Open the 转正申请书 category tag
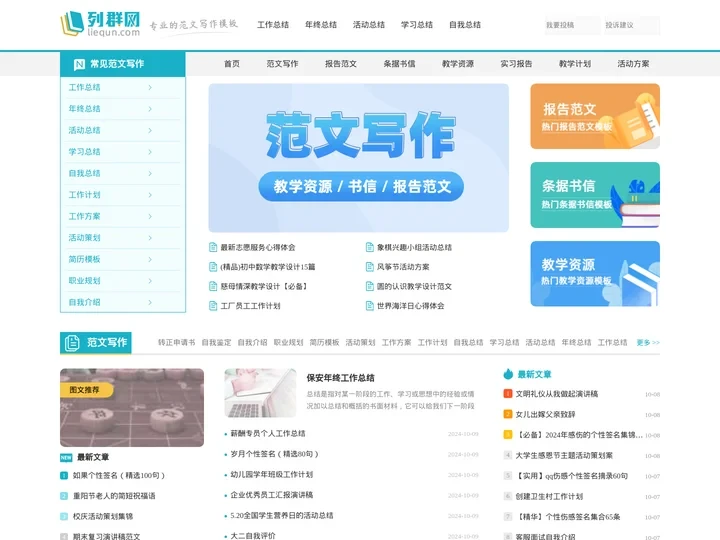 tap(176, 343)
